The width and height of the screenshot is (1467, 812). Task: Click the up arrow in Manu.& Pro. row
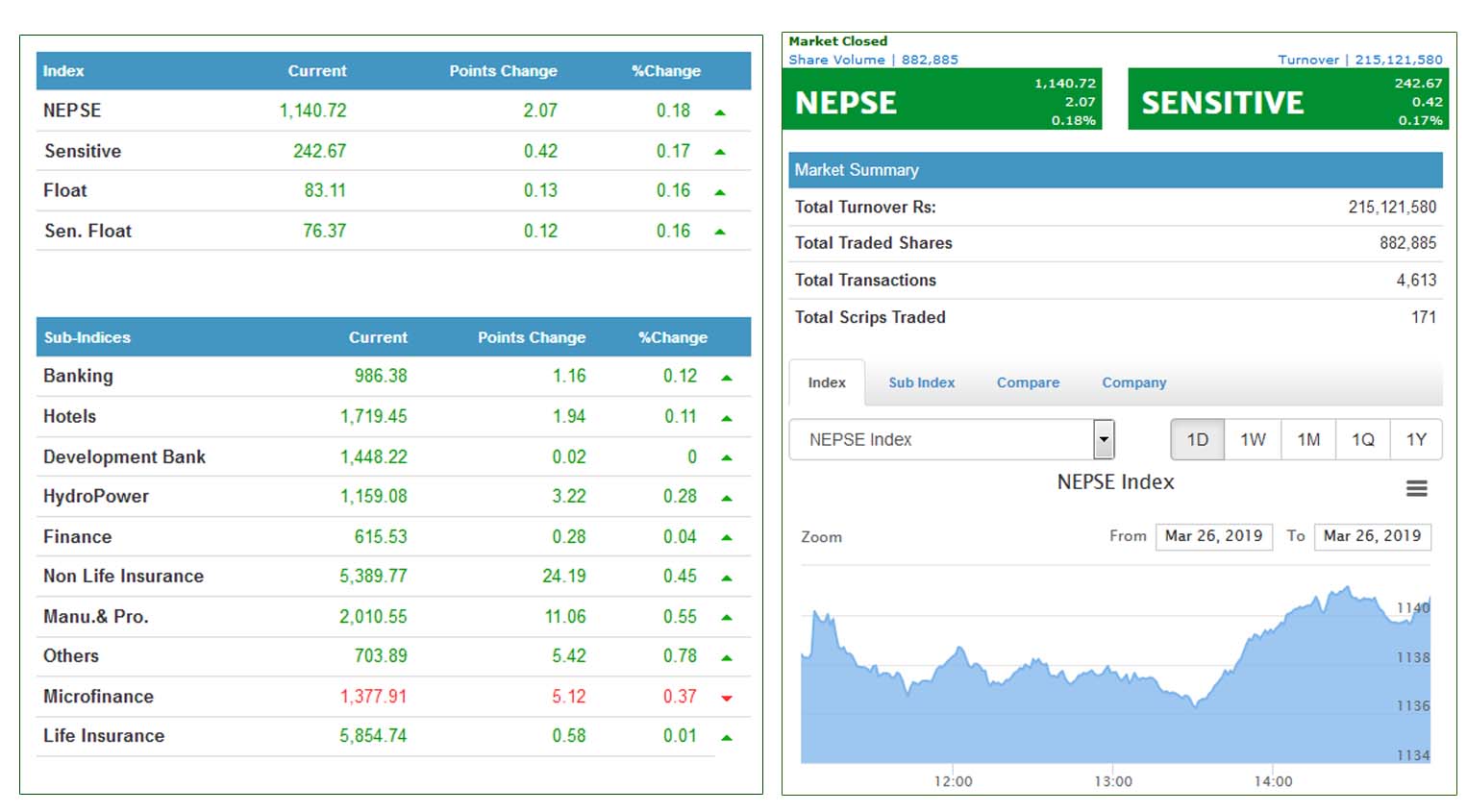(727, 617)
